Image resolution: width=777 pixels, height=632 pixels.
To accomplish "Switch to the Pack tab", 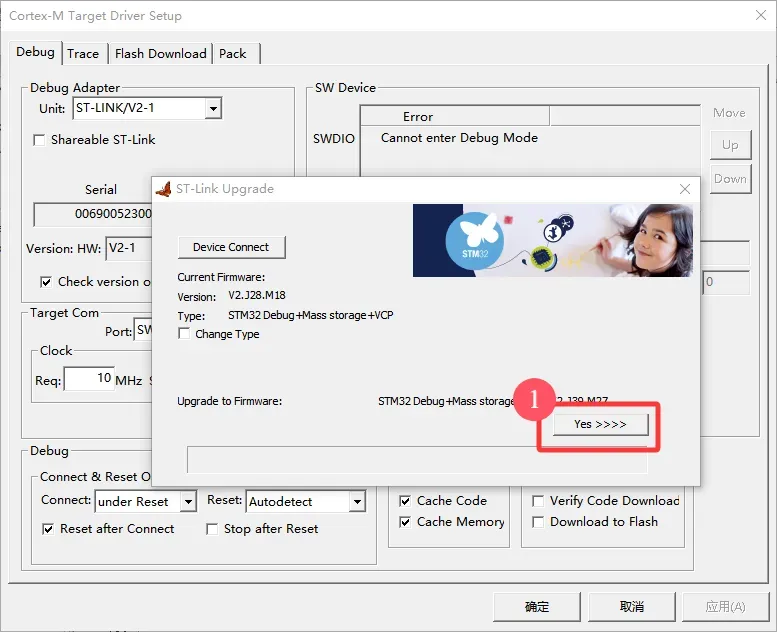I will [233, 54].
